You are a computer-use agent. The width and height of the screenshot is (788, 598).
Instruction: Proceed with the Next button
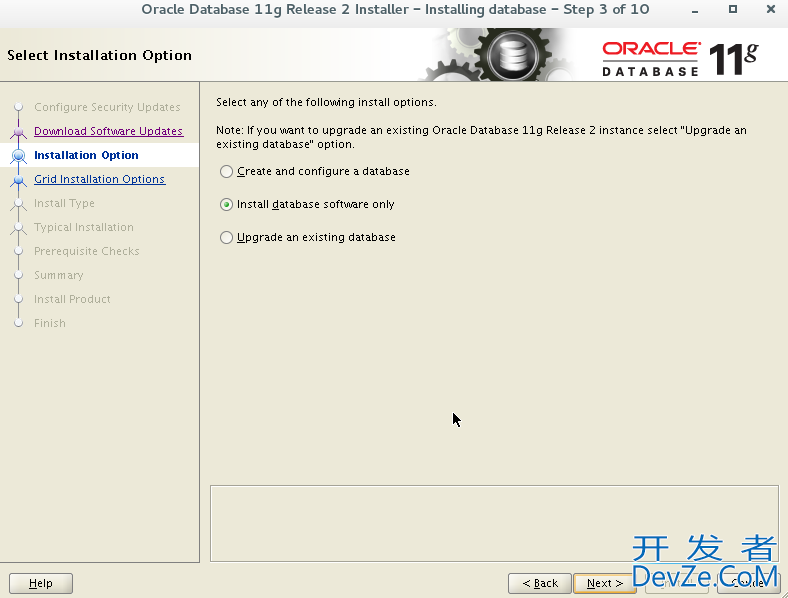(x=605, y=583)
